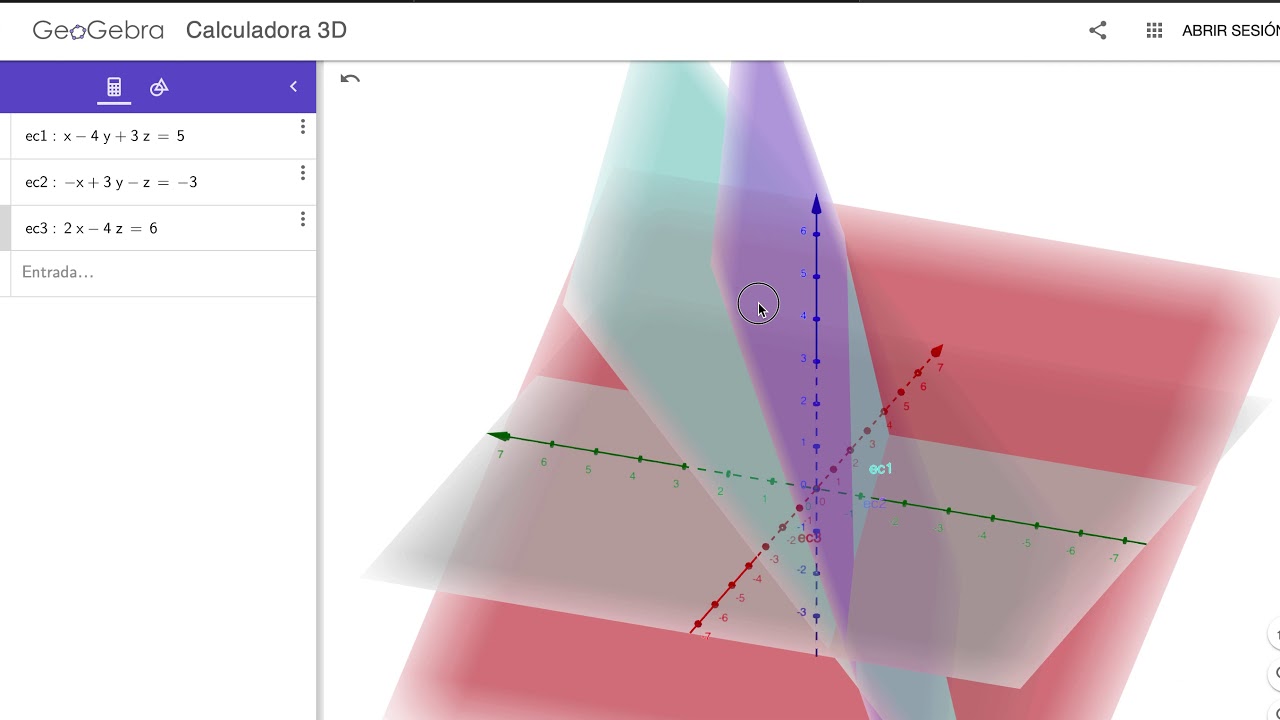Click the ABRIR SESIÓN button
Image resolution: width=1280 pixels, height=720 pixels.
click(x=1231, y=30)
